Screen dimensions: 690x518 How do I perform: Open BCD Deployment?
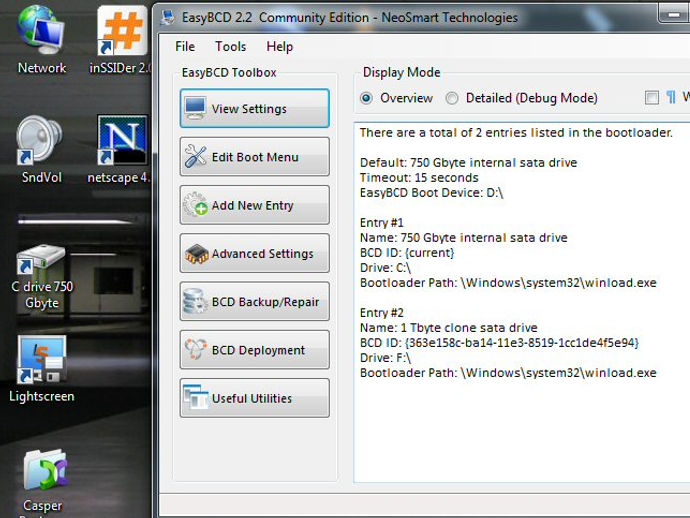[x=254, y=349]
